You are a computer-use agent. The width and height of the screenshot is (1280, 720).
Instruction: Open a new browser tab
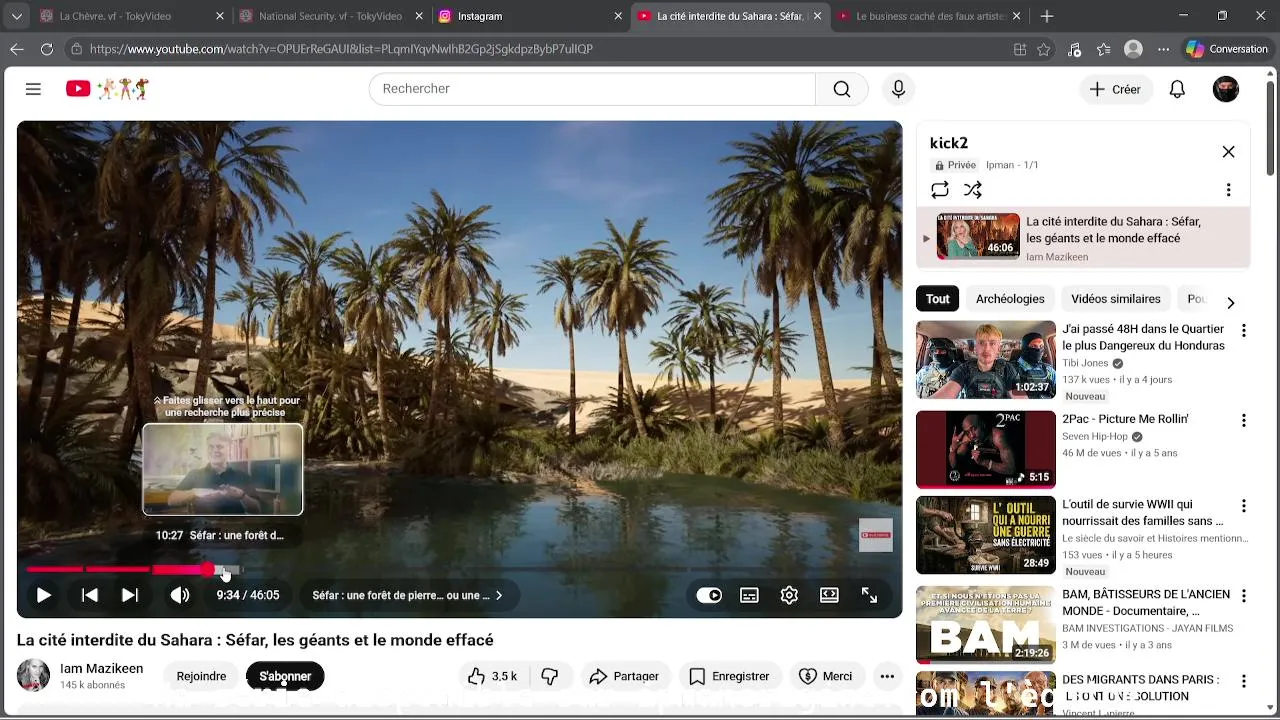tap(1047, 16)
